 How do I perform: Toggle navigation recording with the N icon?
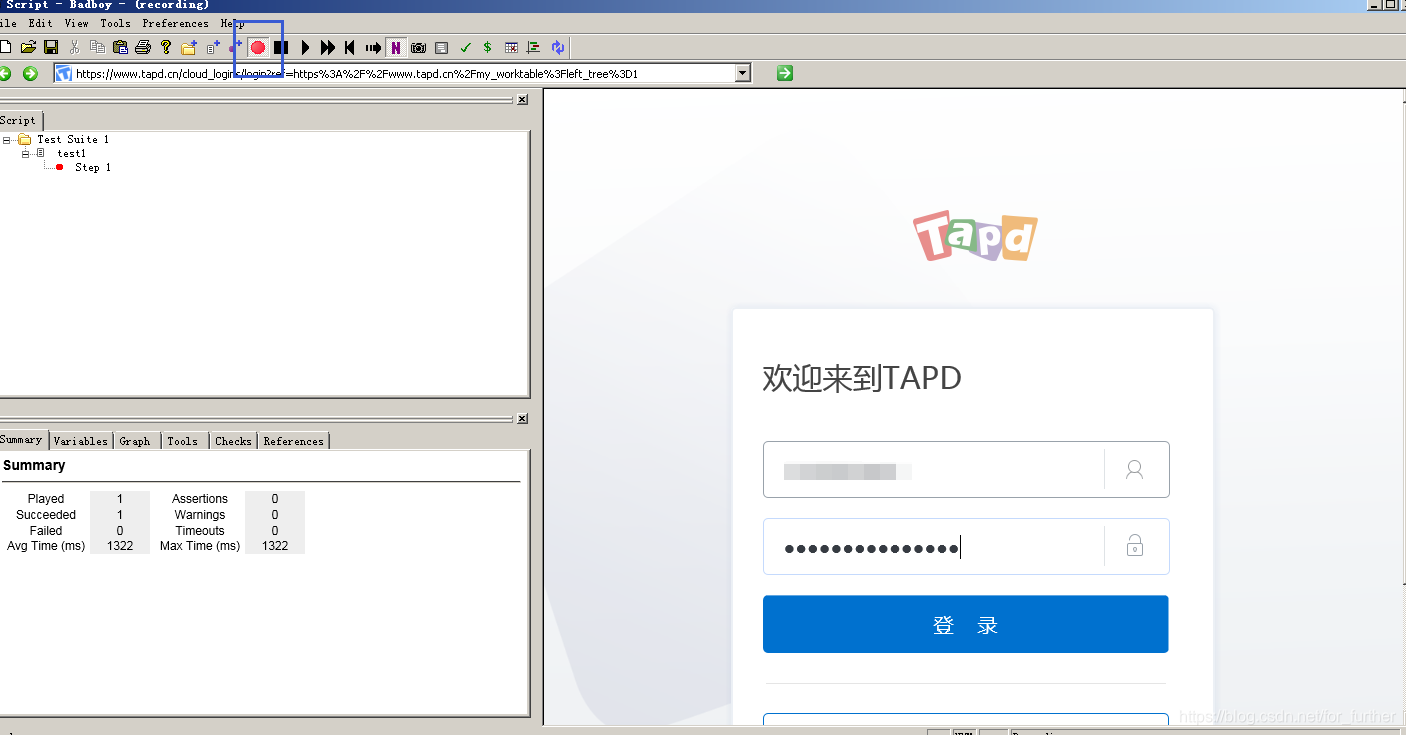tap(396, 47)
